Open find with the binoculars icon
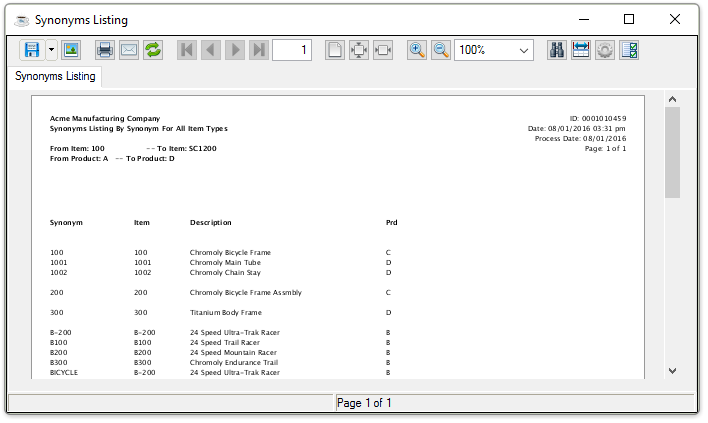 557,50
